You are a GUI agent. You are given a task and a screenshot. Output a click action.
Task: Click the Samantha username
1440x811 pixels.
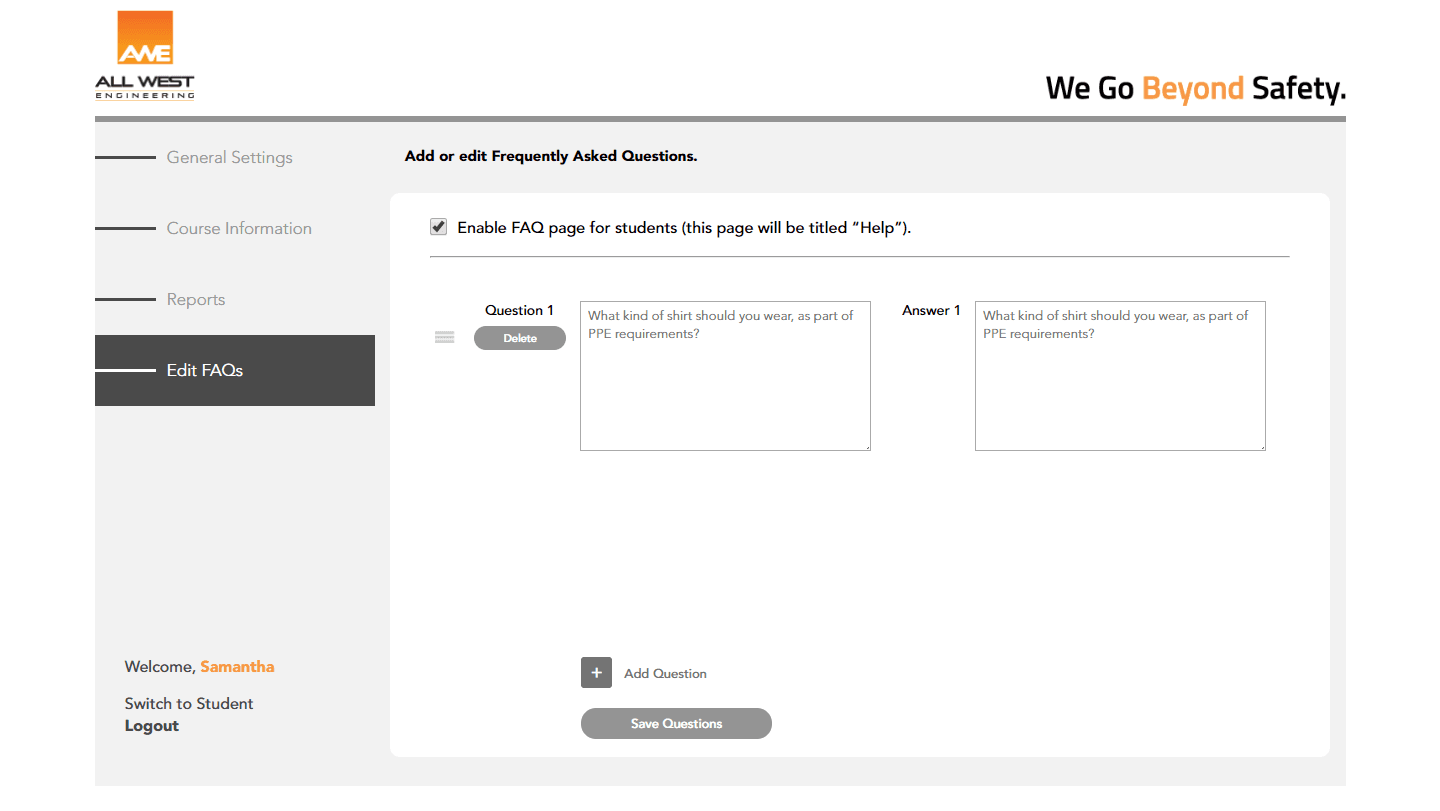coord(237,666)
